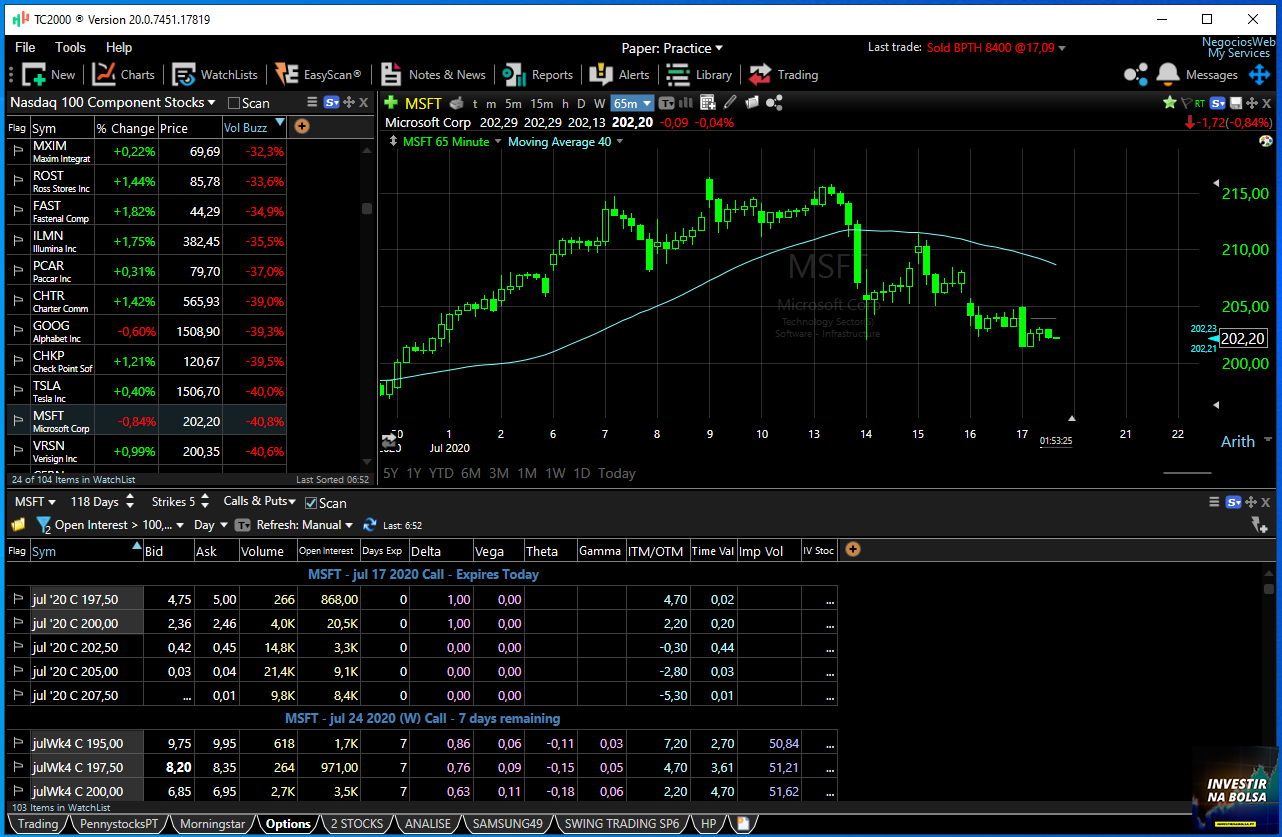Open the Tools menu
The image size is (1282, 837).
click(x=70, y=47)
